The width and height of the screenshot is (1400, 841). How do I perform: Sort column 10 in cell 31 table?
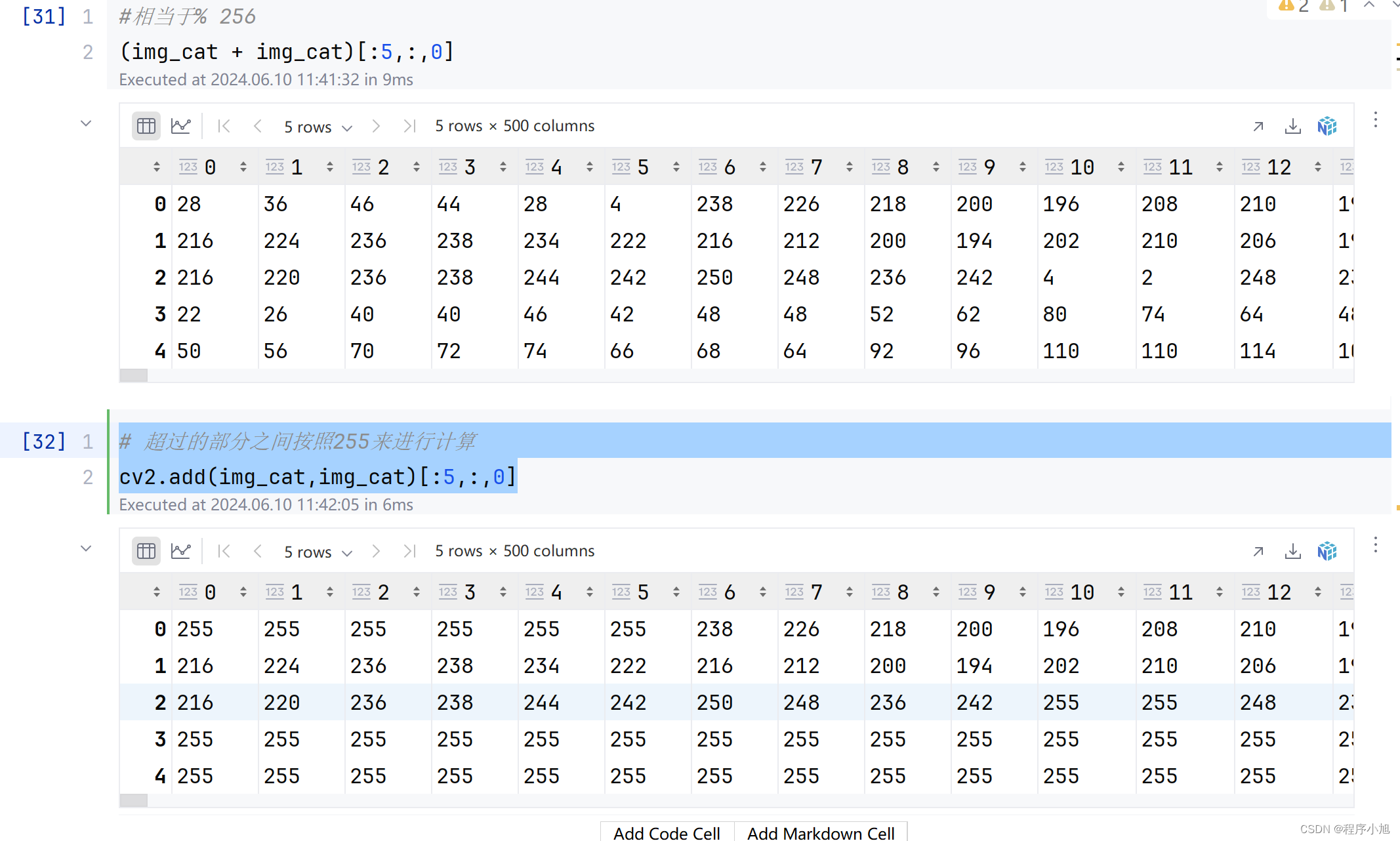[x=1121, y=167]
